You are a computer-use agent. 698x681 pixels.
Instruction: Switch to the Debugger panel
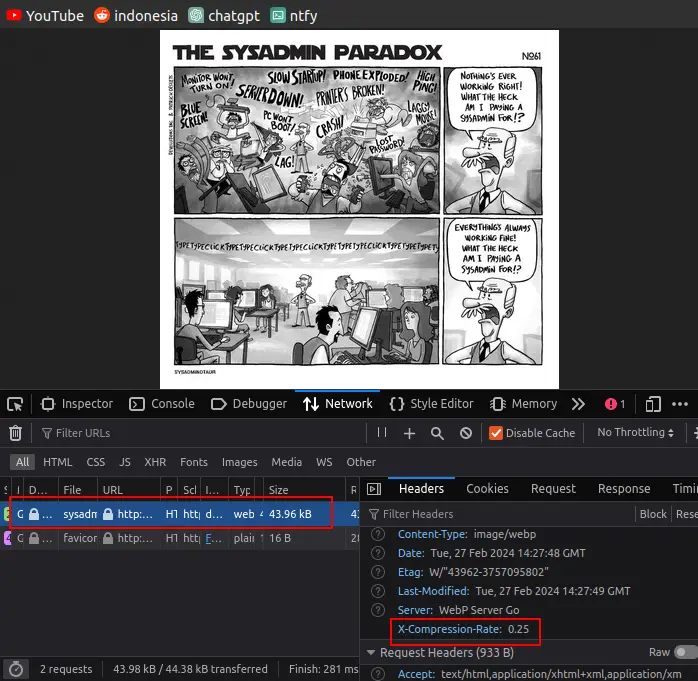[x=249, y=404]
